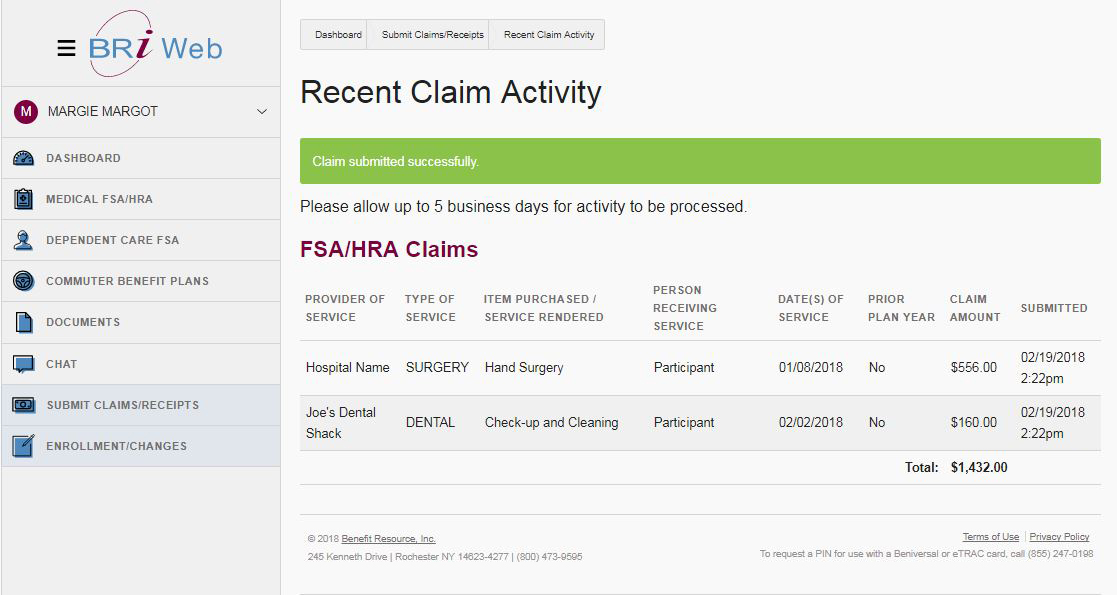This screenshot has width=1117, height=595.
Task: Select the Recent Claim Activity tab
Action: (546, 34)
